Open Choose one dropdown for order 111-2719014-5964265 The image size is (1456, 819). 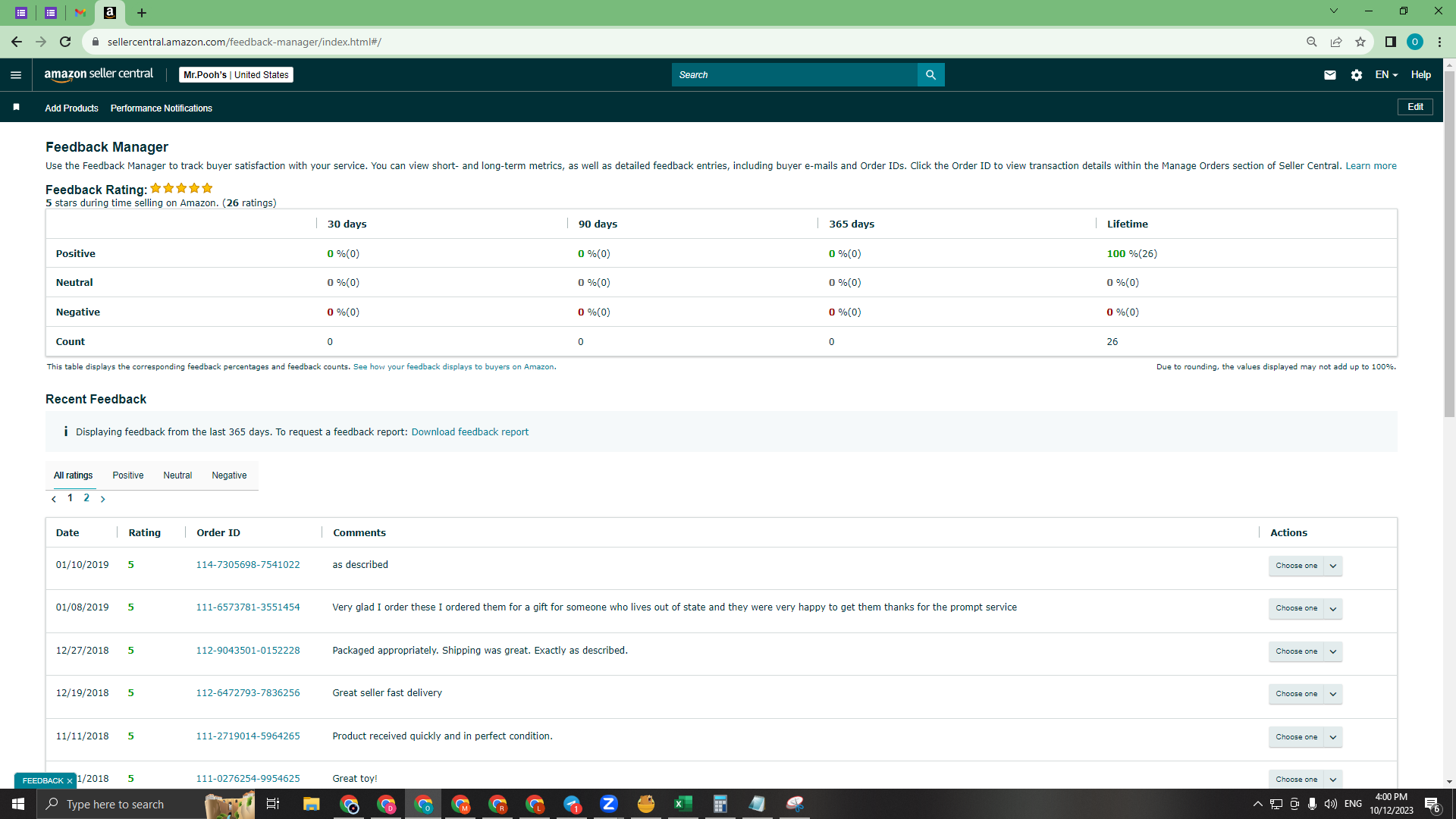[1305, 737]
